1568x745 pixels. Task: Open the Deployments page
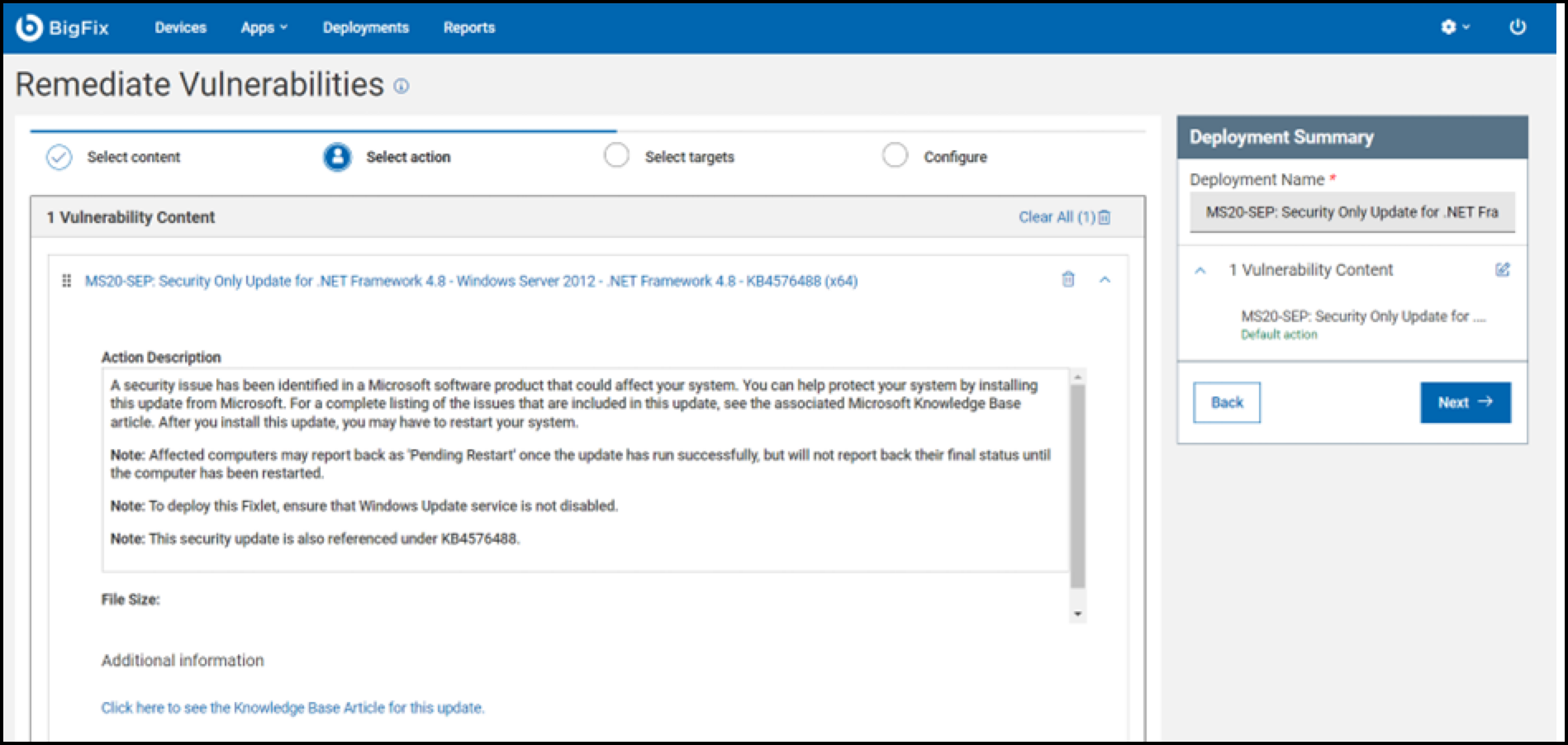[x=365, y=27]
